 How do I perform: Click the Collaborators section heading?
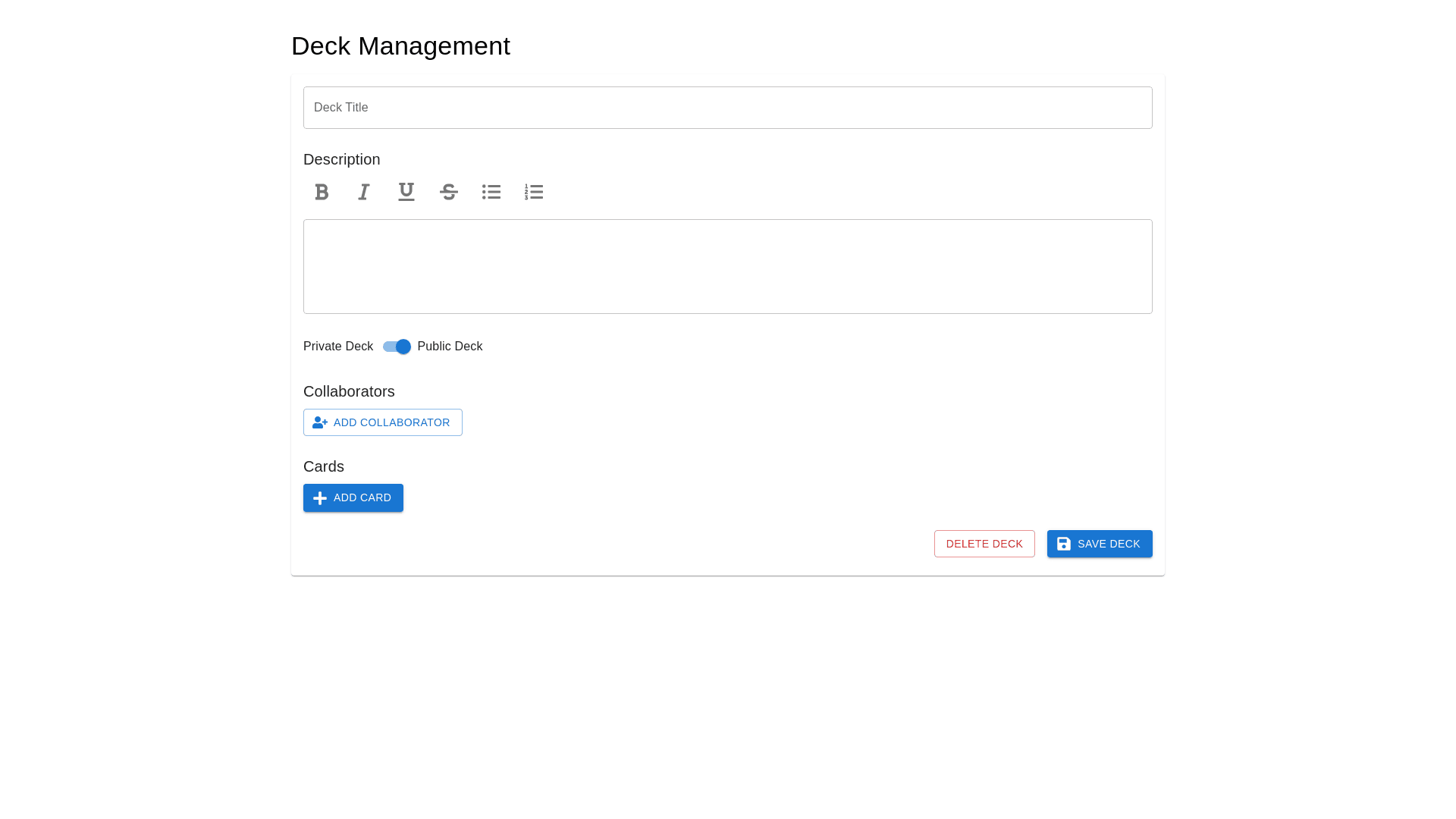(349, 391)
